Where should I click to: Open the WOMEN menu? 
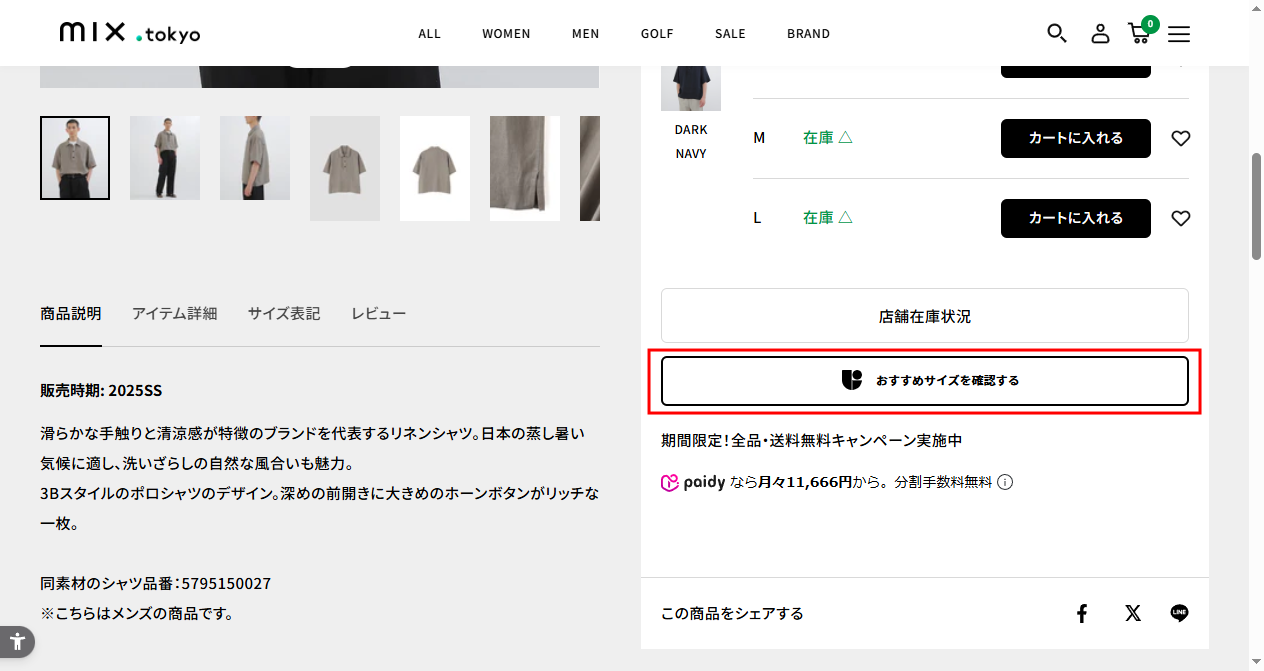506,34
